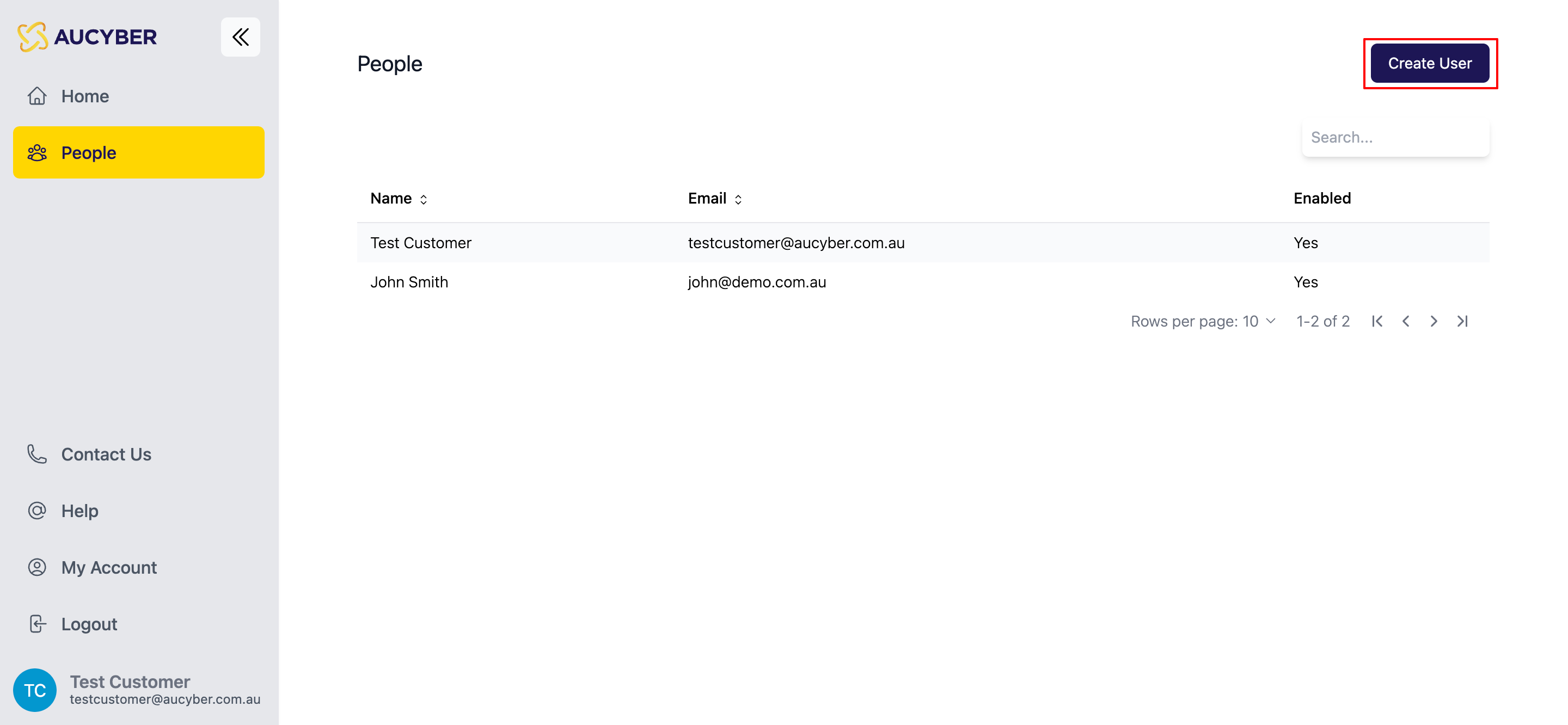Click the Help at-sign icon
Screen dimensions: 1568x725
37,511
